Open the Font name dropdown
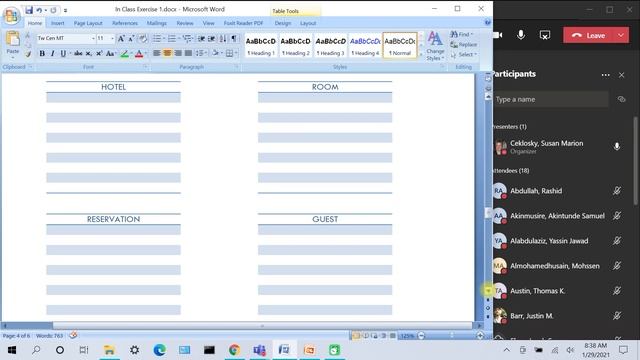The height and width of the screenshot is (360, 640). click(93, 38)
